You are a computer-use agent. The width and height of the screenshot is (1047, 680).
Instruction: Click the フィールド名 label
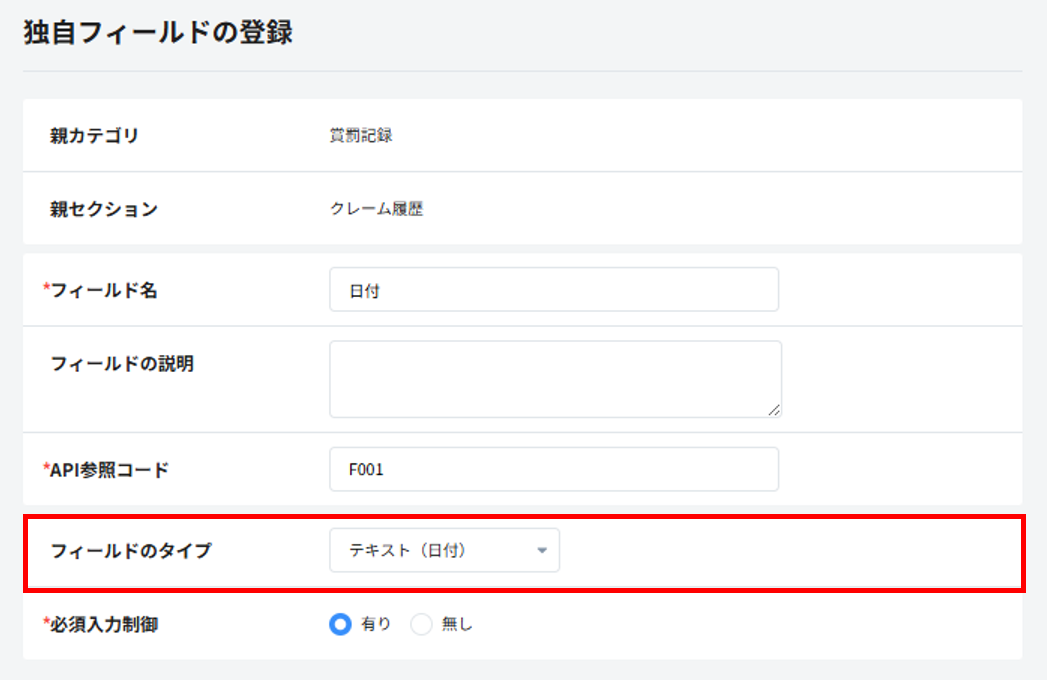click(103, 291)
